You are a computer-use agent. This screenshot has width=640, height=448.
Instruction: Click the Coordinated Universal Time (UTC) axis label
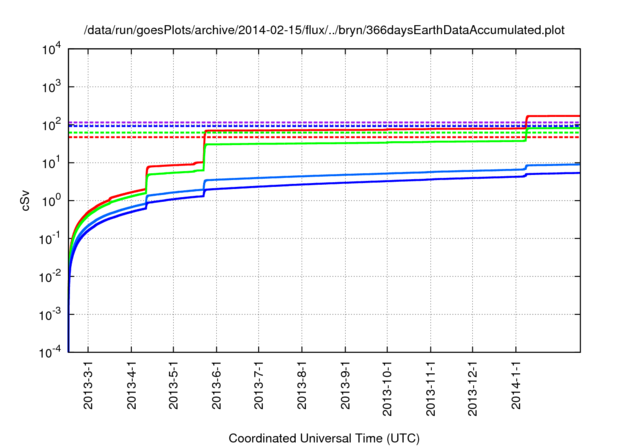point(323,438)
